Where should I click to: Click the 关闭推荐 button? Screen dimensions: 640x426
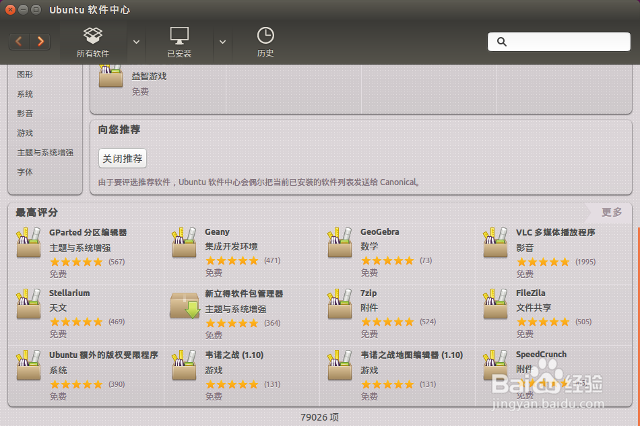point(122,158)
